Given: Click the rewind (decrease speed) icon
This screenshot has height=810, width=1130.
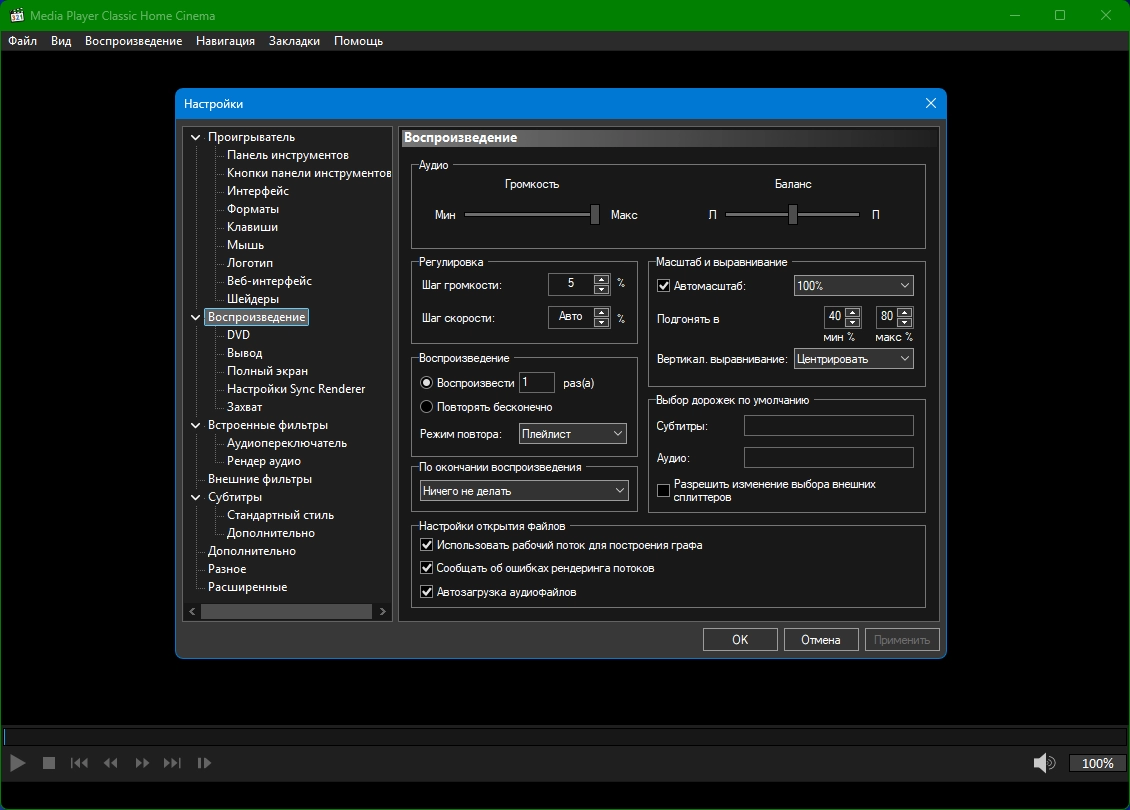Looking at the screenshot, I should [x=111, y=763].
